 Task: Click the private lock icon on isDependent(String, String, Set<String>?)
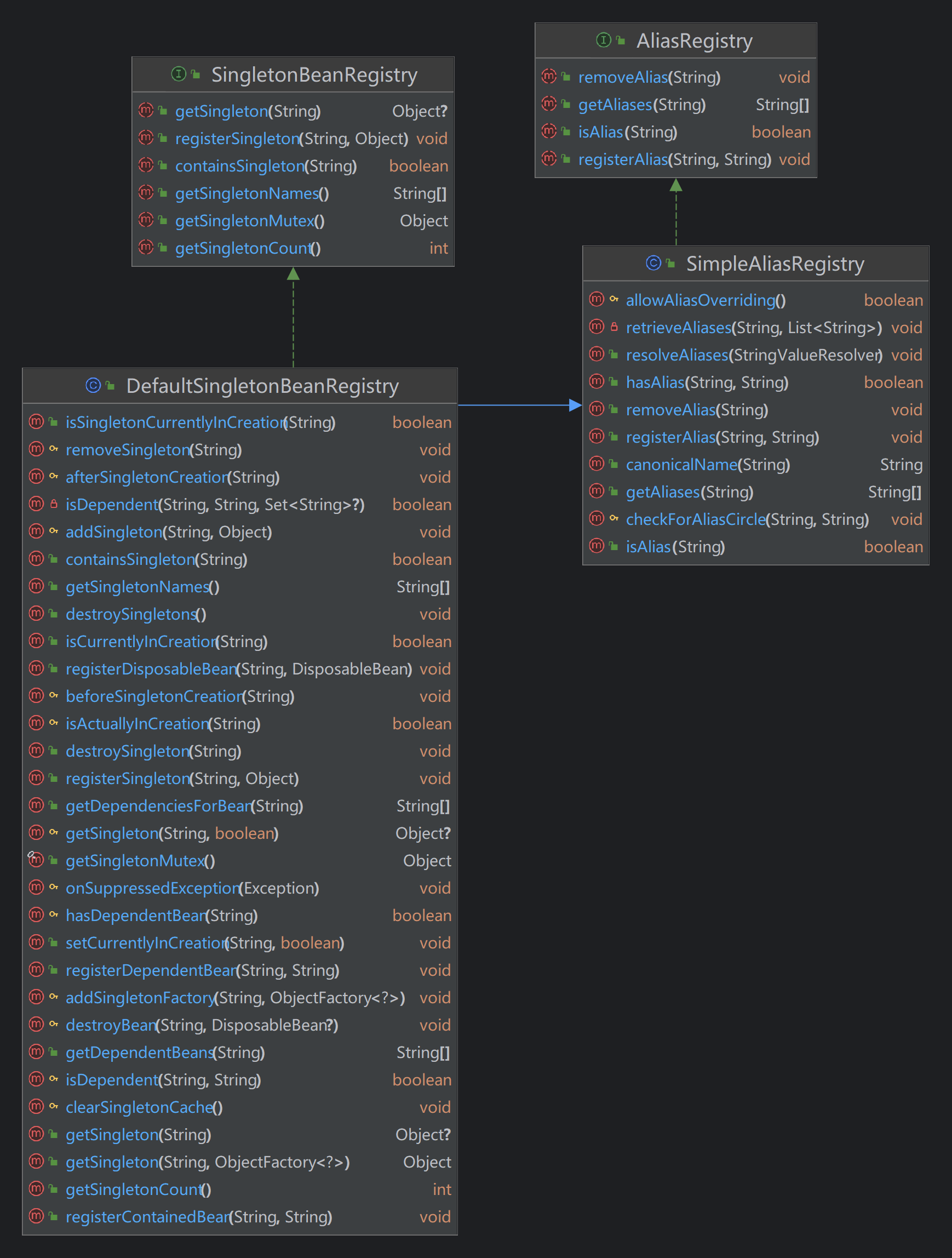pos(54,504)
